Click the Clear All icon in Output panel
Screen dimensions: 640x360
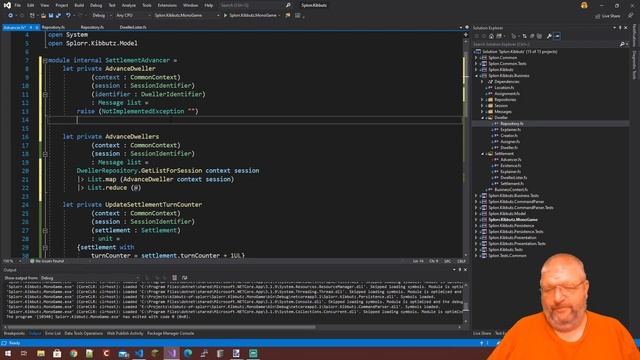coord(174,278)
